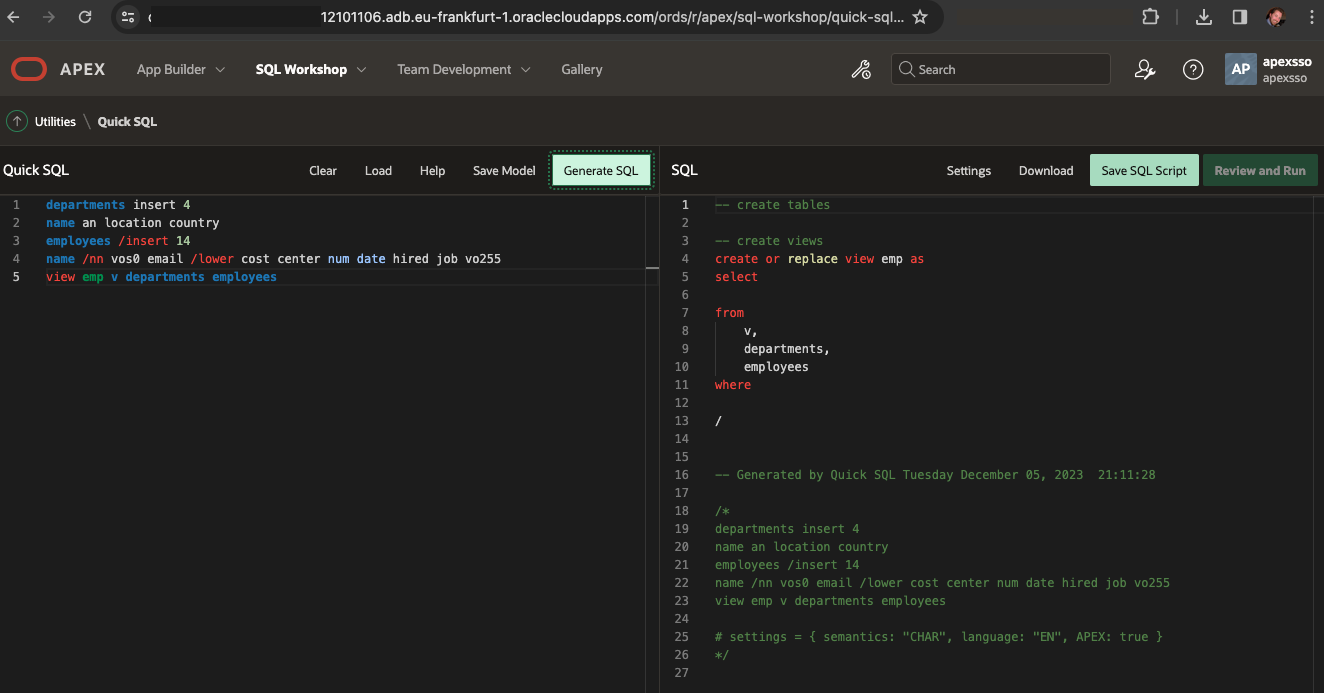Open site information icon in address bar

[x=128, y=17]
